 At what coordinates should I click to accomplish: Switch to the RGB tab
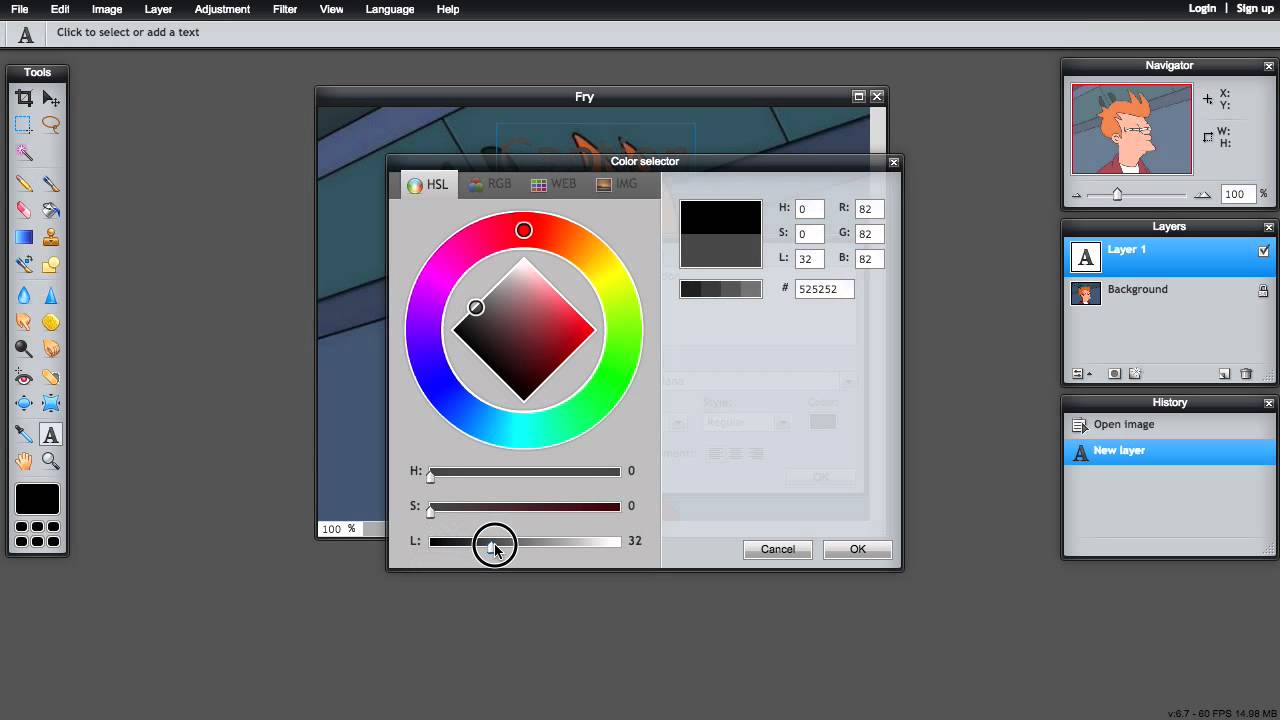pyautogui.click(x=490, y=184)
